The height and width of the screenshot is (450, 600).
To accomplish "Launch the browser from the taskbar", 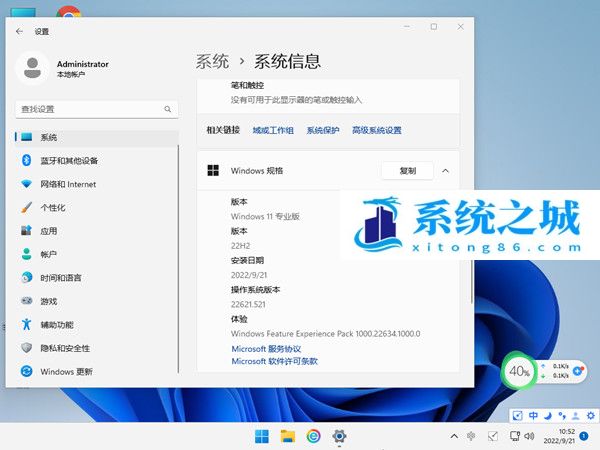I will [313, 436].
